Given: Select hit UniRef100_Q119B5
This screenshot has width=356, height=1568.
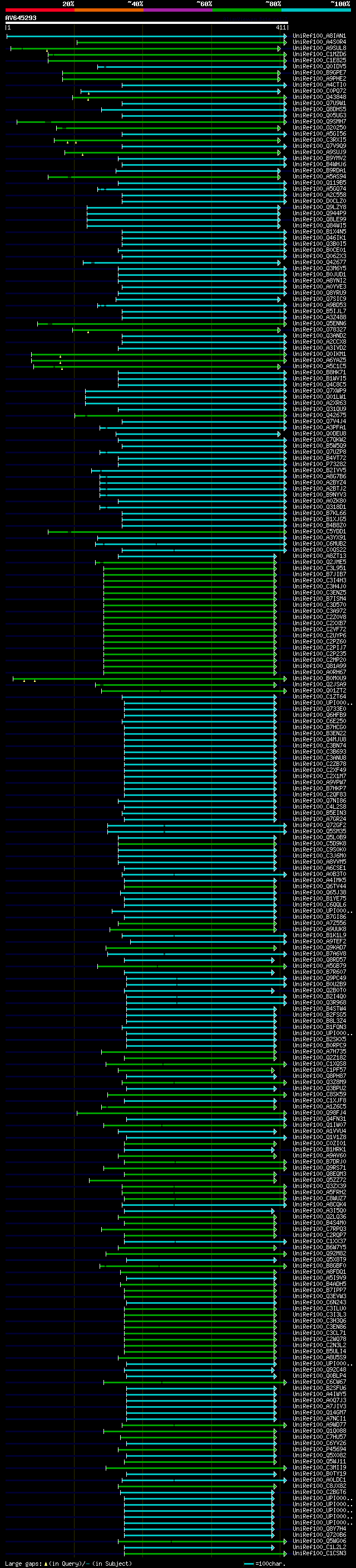Looking at the screenshot, I should click(319, 182).
